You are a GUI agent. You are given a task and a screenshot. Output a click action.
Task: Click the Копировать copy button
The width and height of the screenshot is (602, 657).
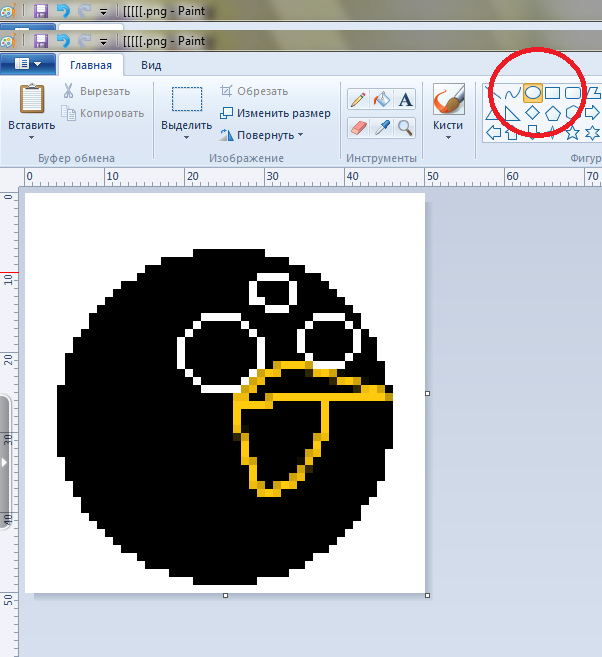coord(103,113)
